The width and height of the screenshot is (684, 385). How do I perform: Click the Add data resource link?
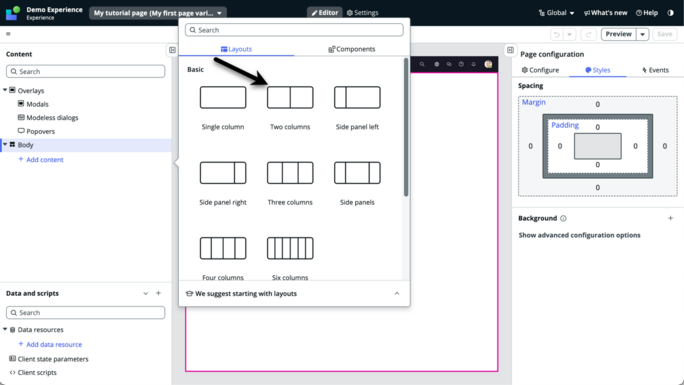coord(50,344)
